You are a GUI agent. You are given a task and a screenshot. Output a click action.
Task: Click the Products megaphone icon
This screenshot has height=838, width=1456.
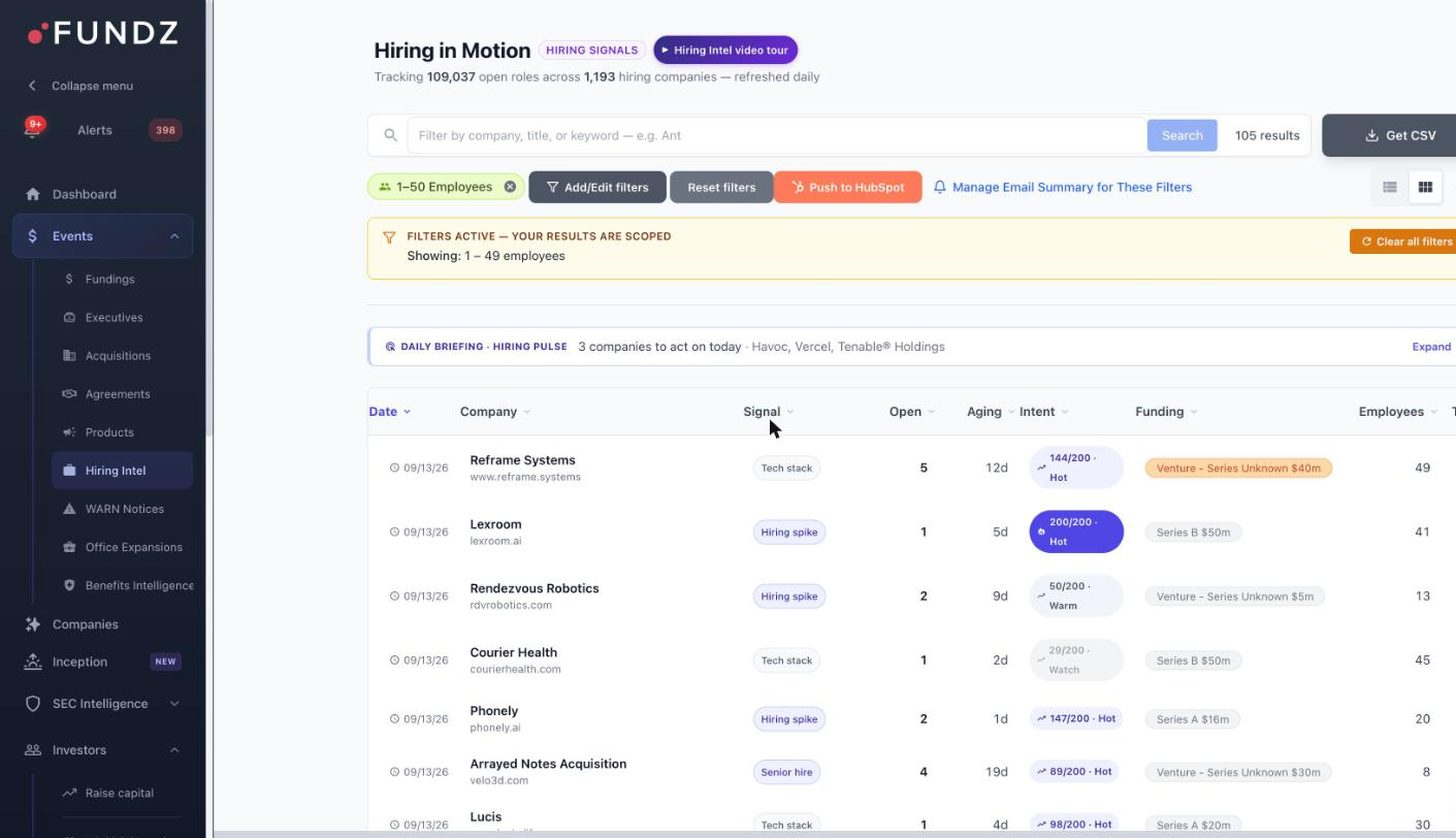click(69, 432)
